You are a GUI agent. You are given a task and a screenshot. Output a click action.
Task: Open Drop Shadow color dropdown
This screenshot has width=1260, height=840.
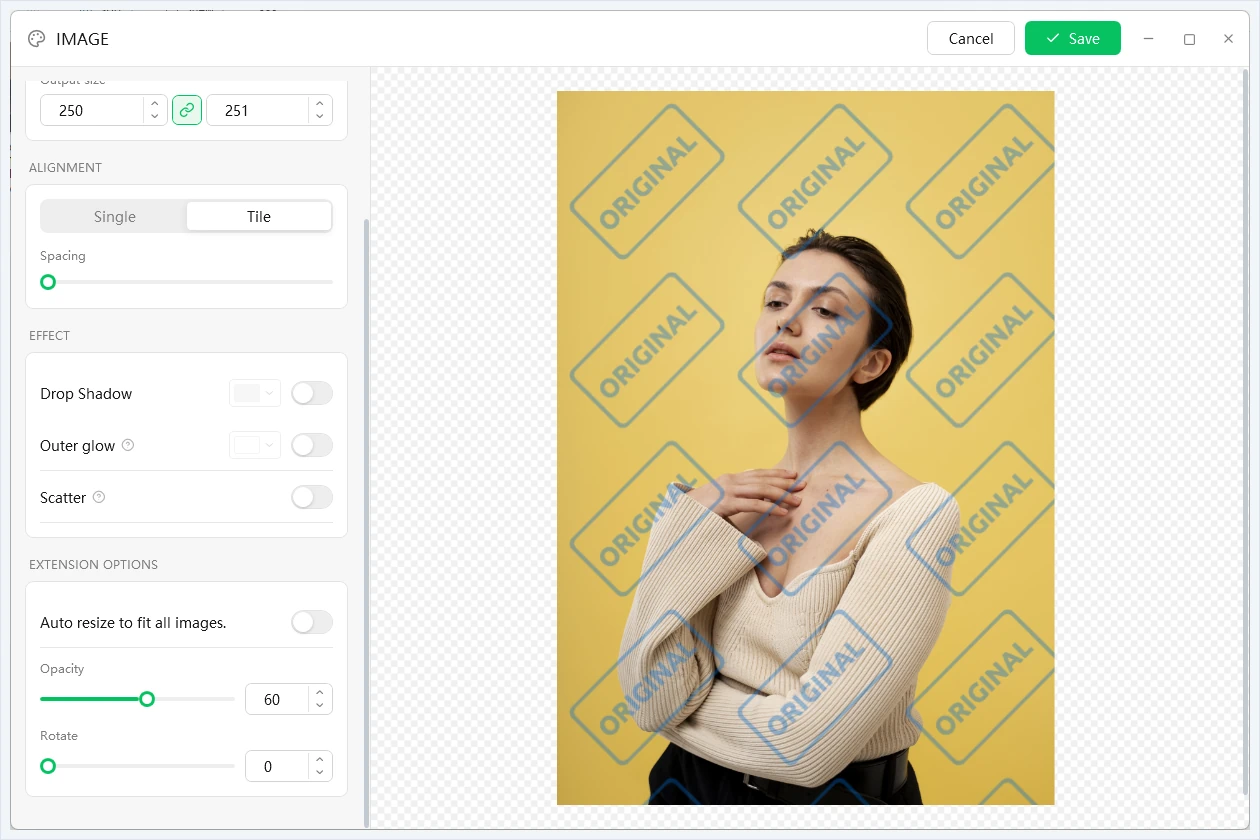pos(255,393)
